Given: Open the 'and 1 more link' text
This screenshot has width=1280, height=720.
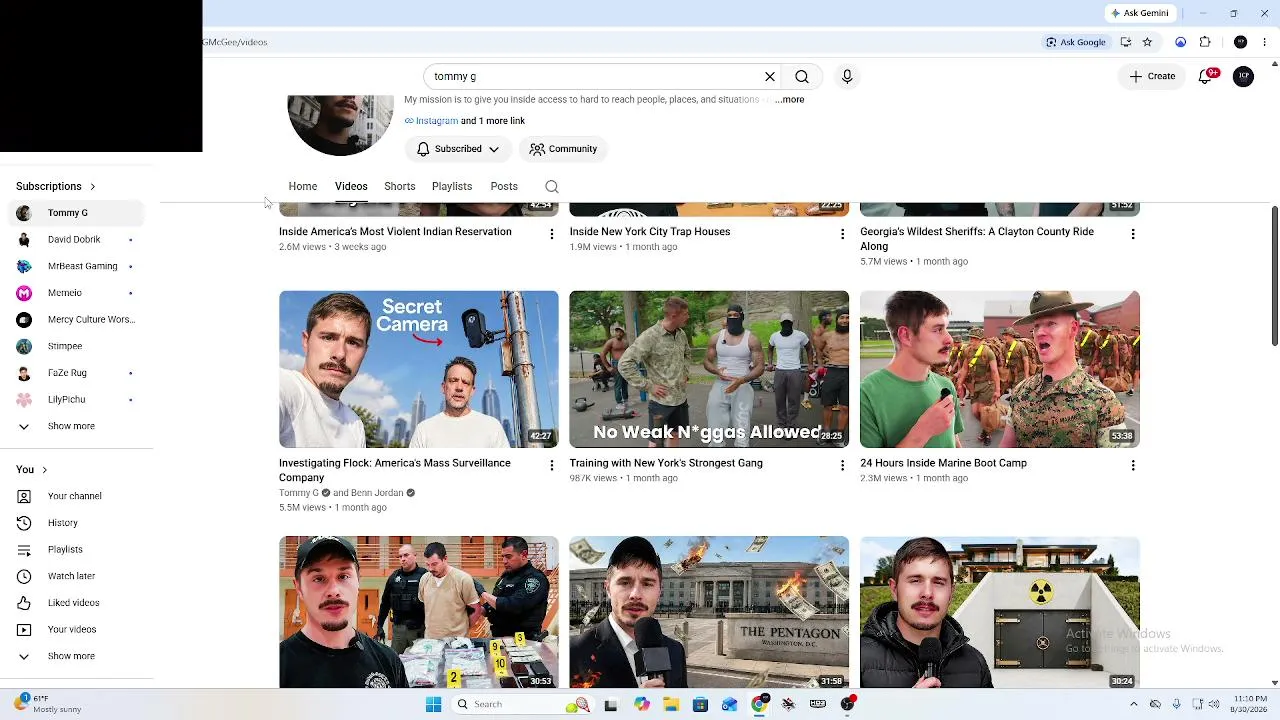Looking at the screenshot, I should pos(493,121).
